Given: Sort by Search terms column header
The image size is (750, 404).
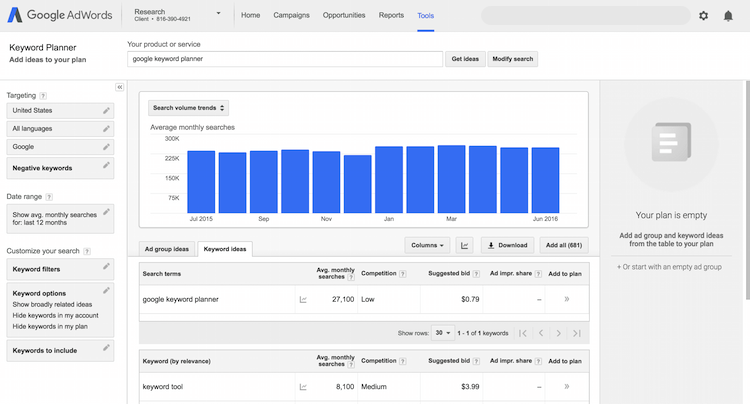Looking at the screenshot, I should point(162,274).
